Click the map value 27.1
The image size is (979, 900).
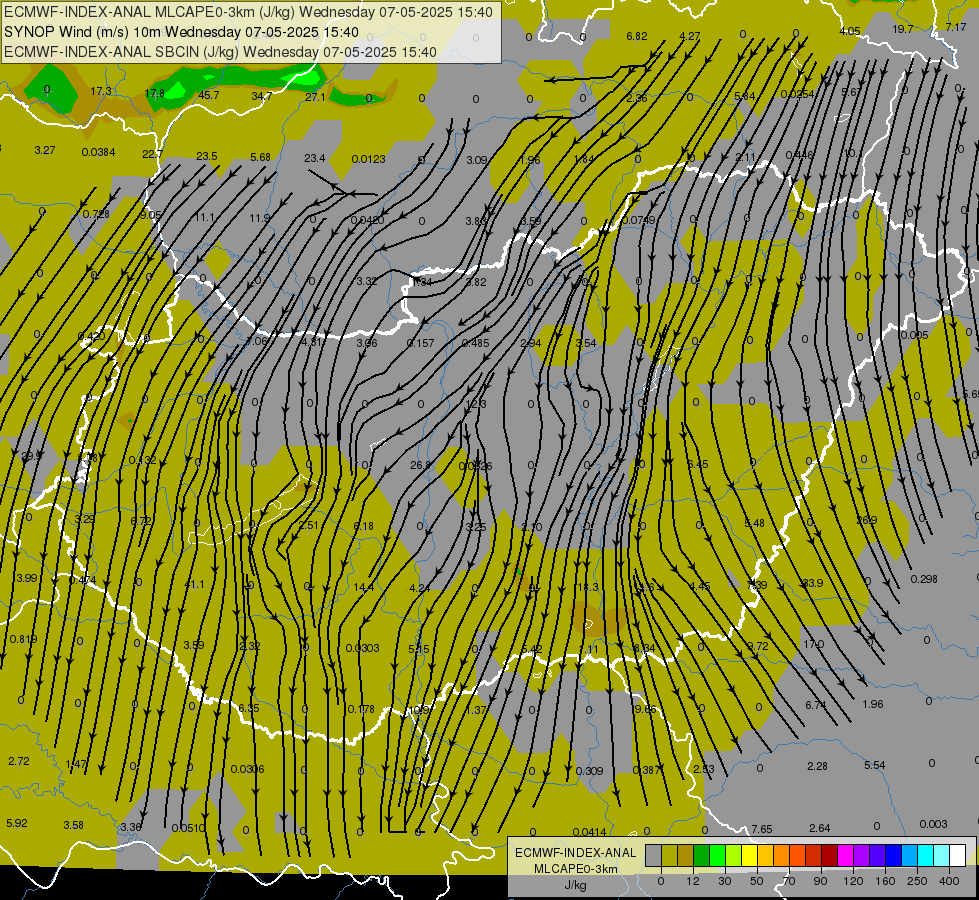pyautogui.click(x=315, y=97)
